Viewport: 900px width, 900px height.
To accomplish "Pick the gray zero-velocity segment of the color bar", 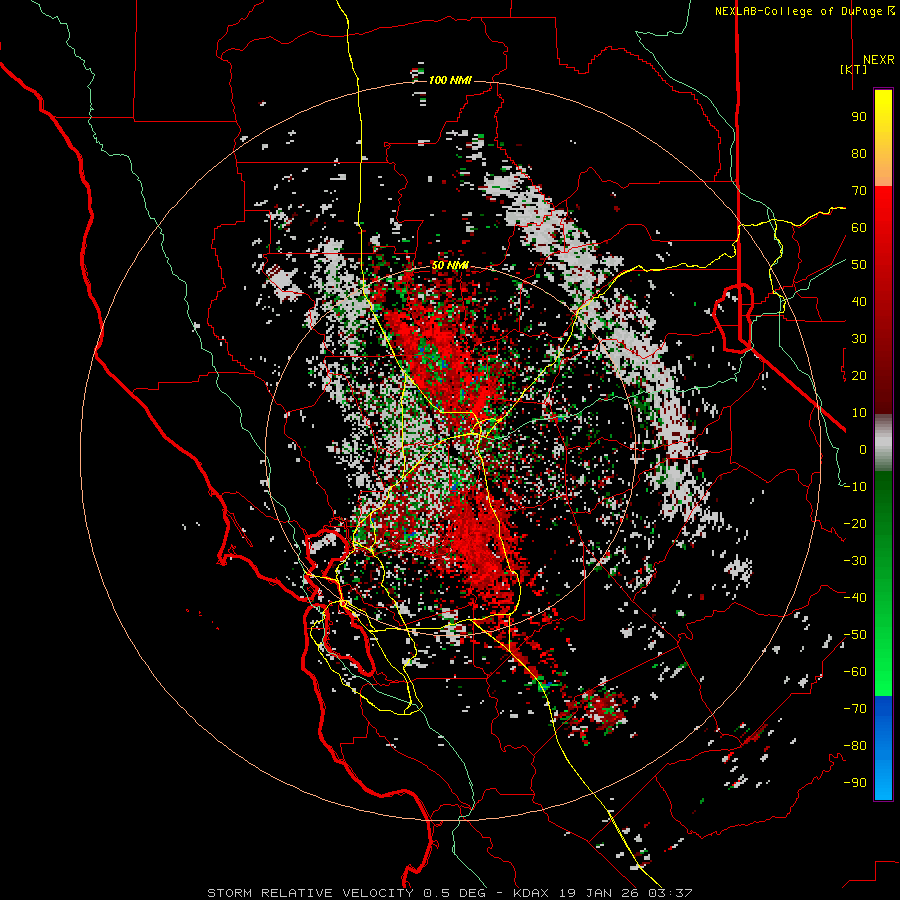I will point(883,443).
